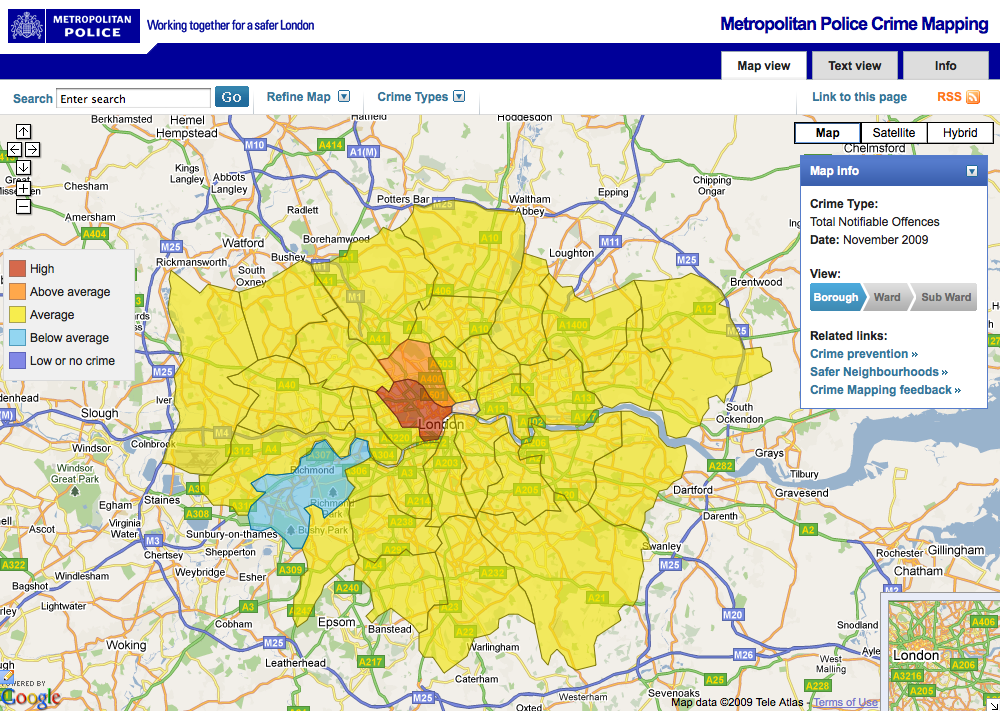Image resolution: width=1000 pixels, height=711 pixels.
Task: Choose the Borough view level
Action: [x=835, y=297]
